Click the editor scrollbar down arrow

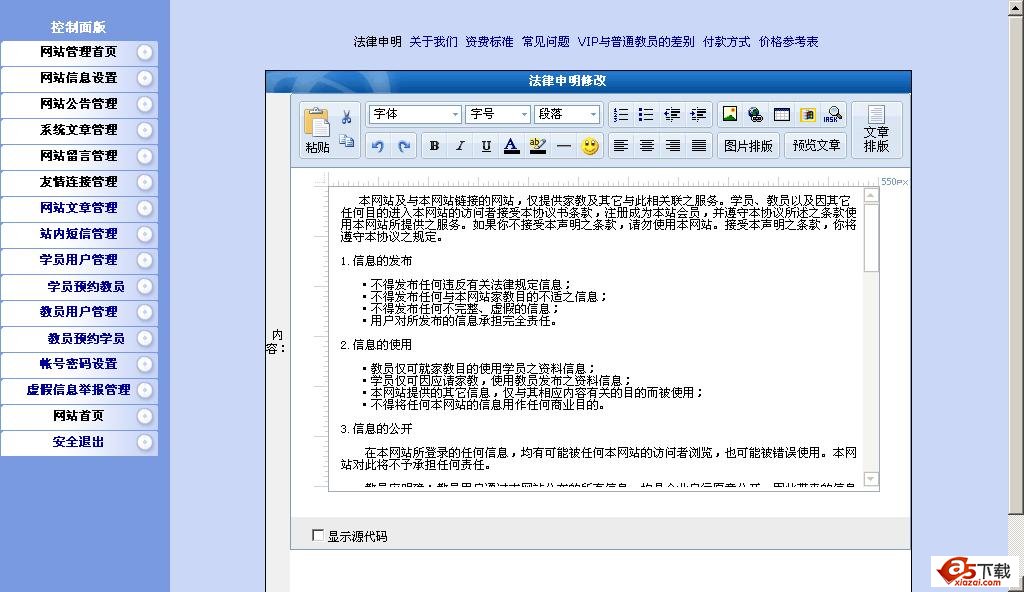(871, 479)
